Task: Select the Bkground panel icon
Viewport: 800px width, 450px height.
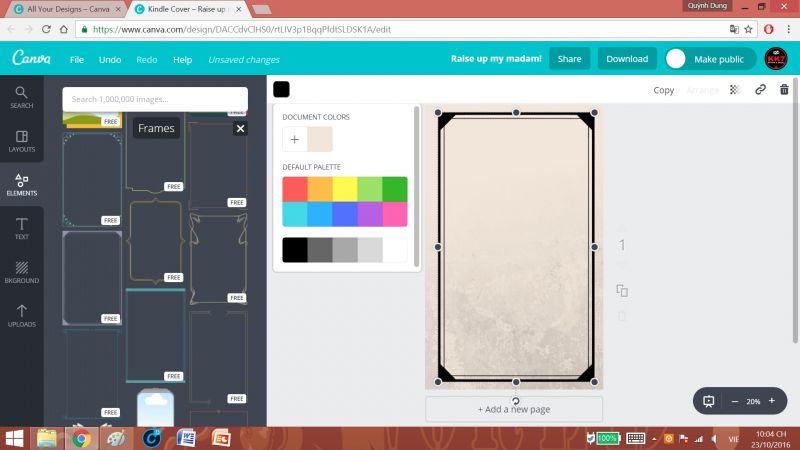Action: 21,272
